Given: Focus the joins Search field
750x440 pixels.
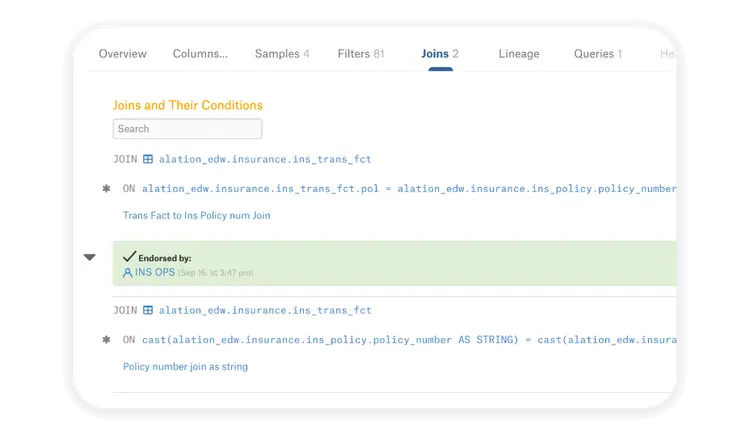Looking at the screenshot, I should [187, 129].
